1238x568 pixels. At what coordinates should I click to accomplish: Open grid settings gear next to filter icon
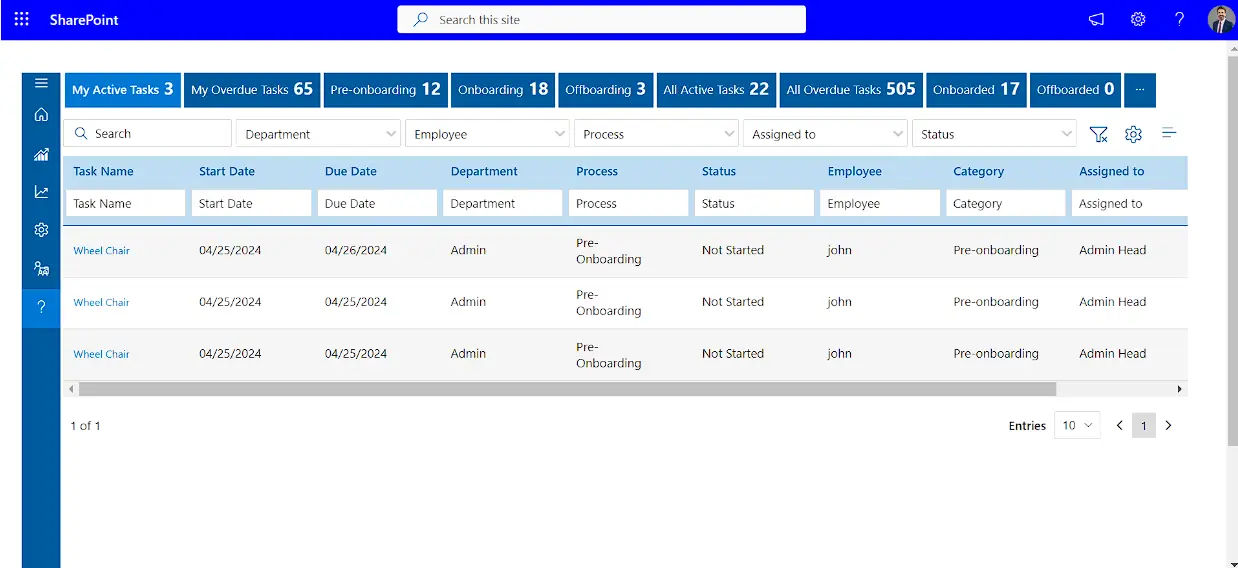pos(1133,134)
